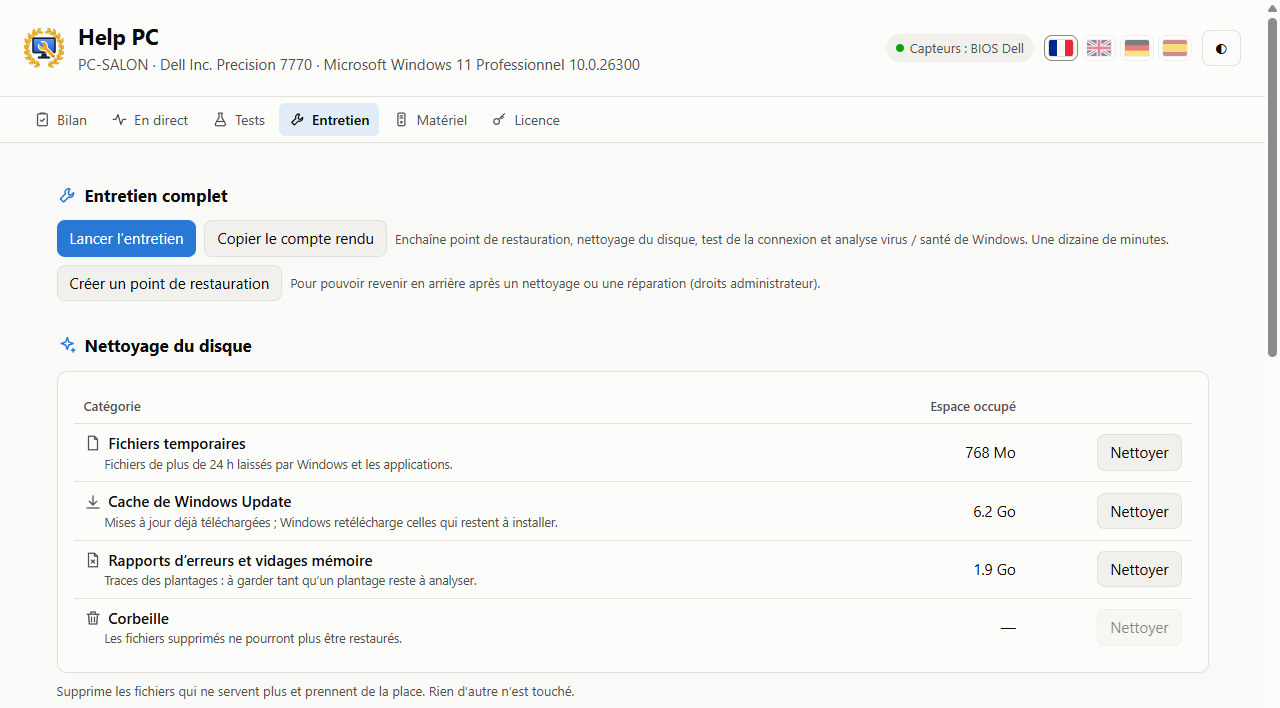Click the 6.2 Go size value
Image resolution: width=1280 pixels, height=708 pixels.
994,511
